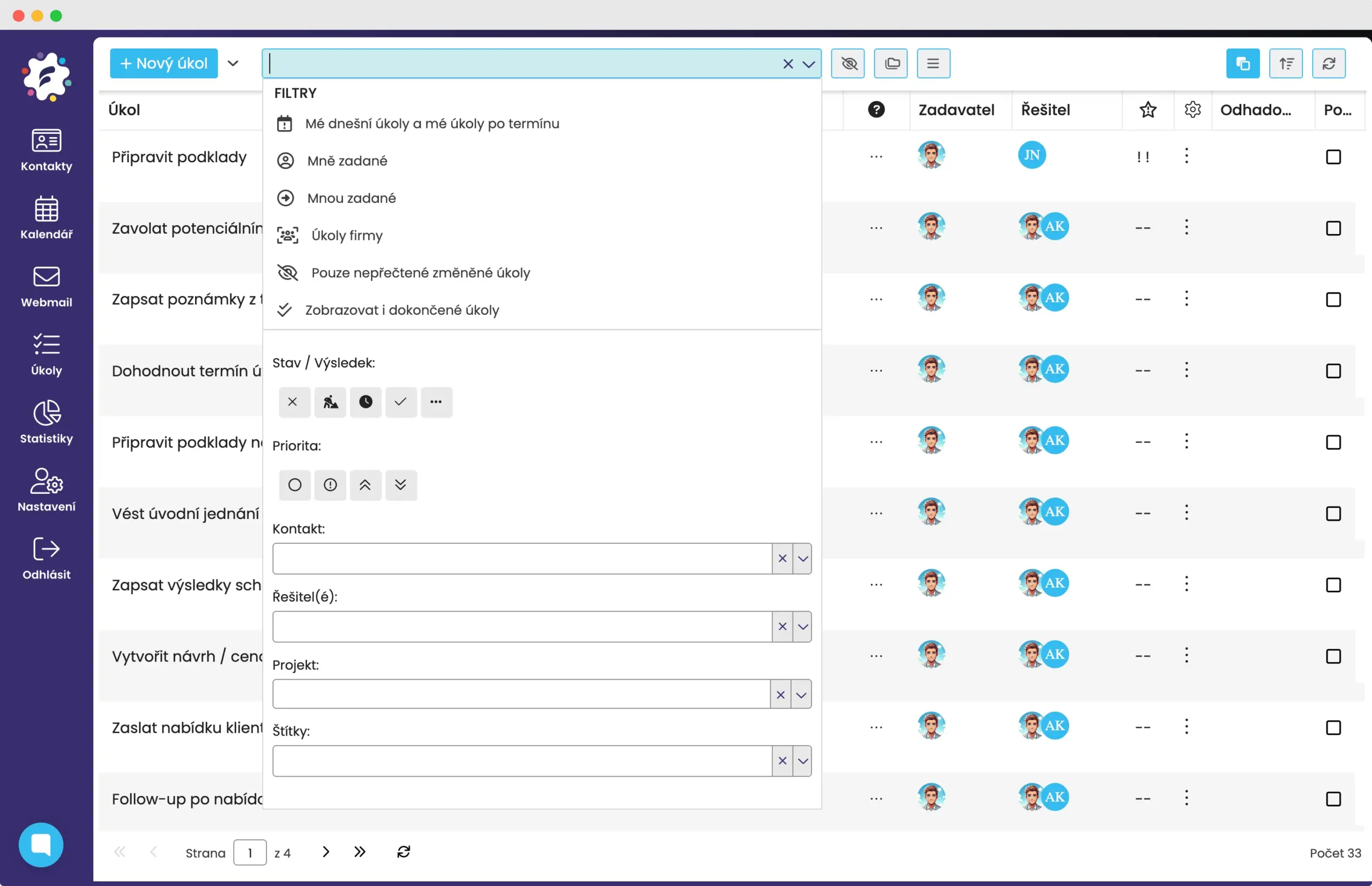Click the refresh icon in top toolbar
This screenshot has height=886, width=1372.
(x=1328, y=63)
